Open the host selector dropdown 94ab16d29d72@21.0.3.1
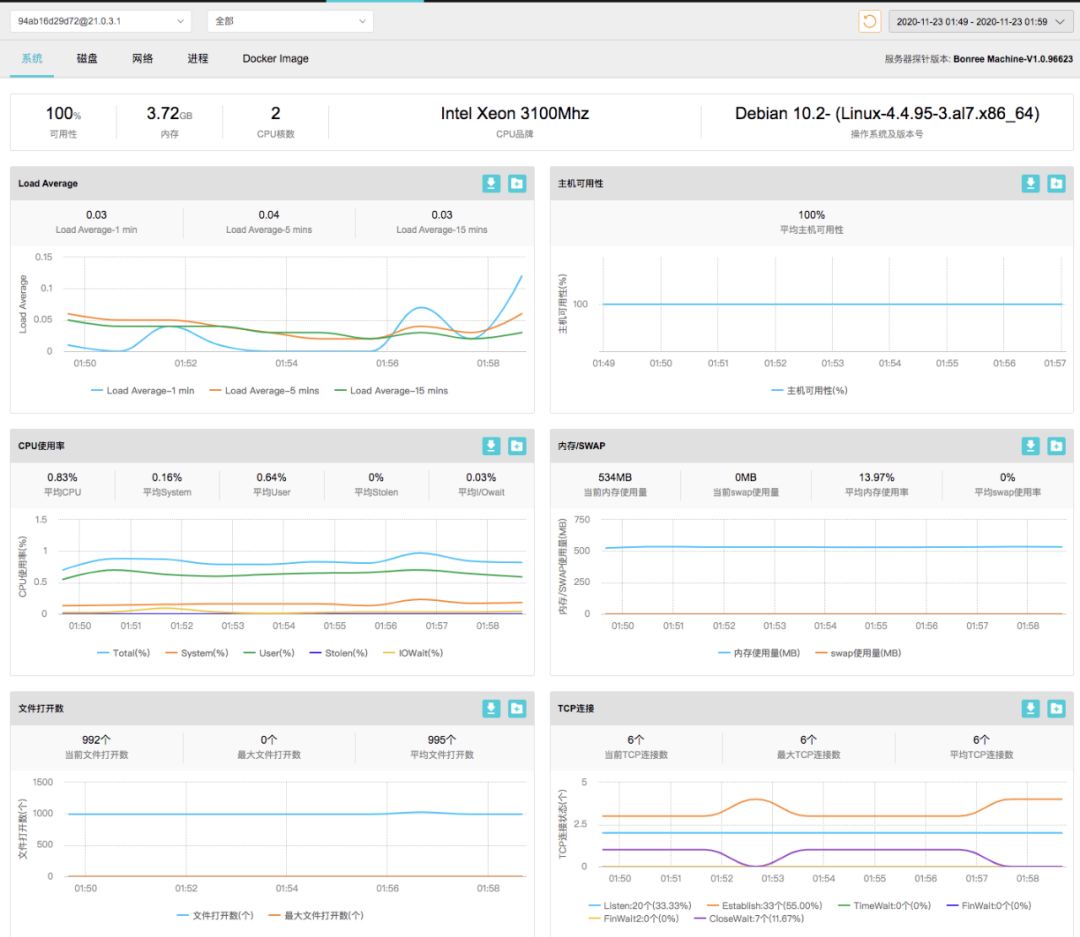The width and height of the screenshot is (1080, 937). [x=101, y=21]
